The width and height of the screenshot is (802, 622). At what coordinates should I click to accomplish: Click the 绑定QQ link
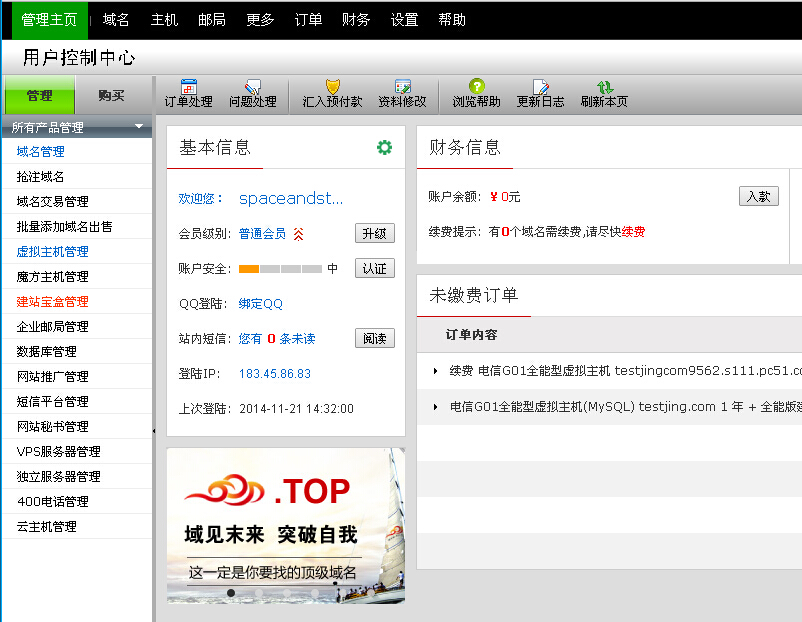pos(261,304)
